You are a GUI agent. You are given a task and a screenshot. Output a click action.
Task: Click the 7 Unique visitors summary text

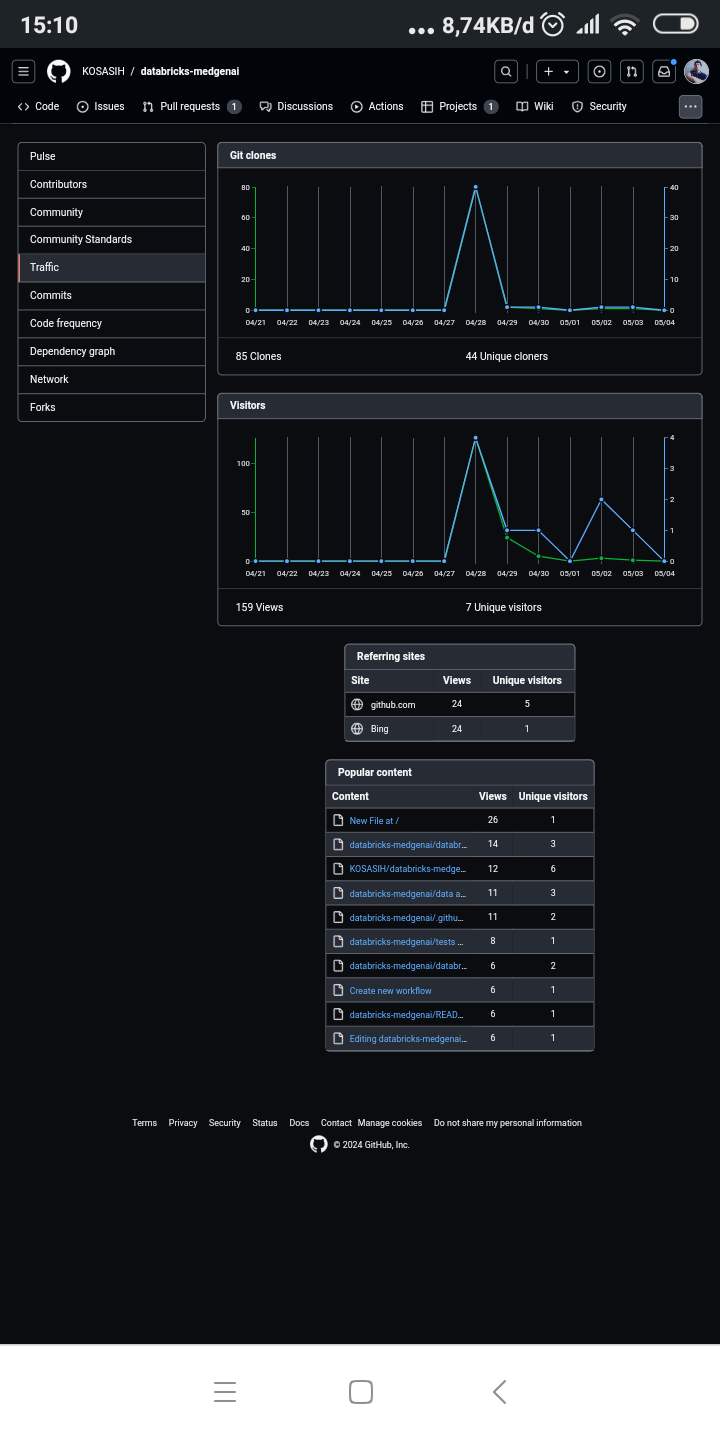click(504, 607)
